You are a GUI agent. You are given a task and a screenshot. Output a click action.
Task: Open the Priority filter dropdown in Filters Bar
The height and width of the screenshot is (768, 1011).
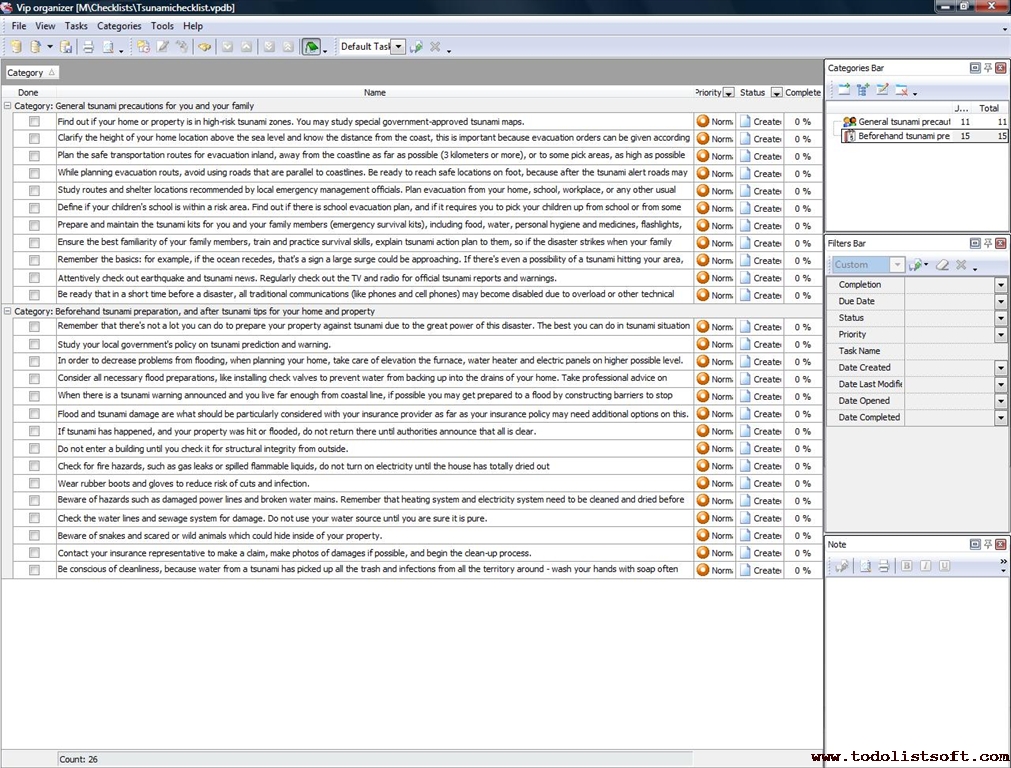1000,335
